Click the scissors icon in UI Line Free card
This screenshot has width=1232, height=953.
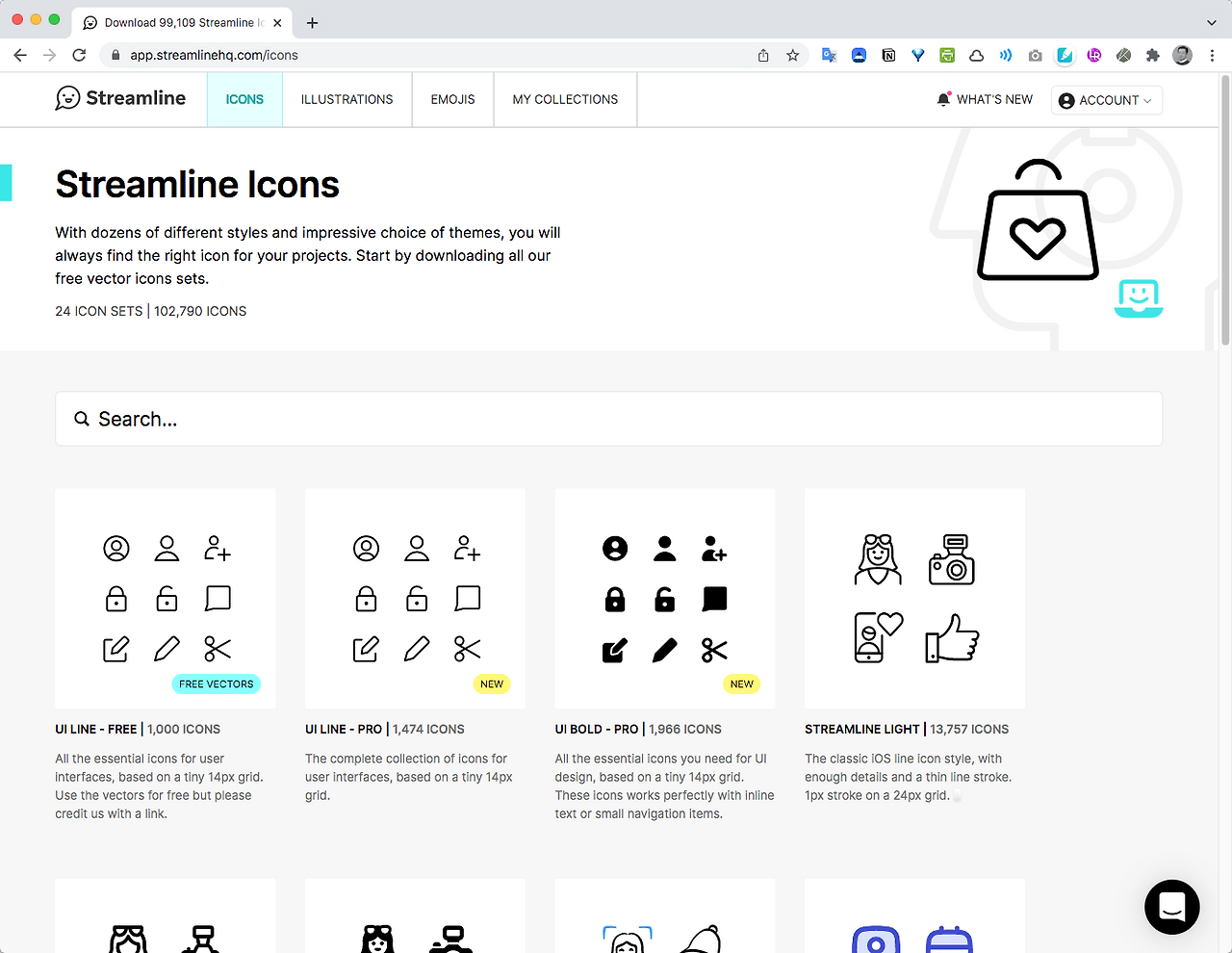218,649
